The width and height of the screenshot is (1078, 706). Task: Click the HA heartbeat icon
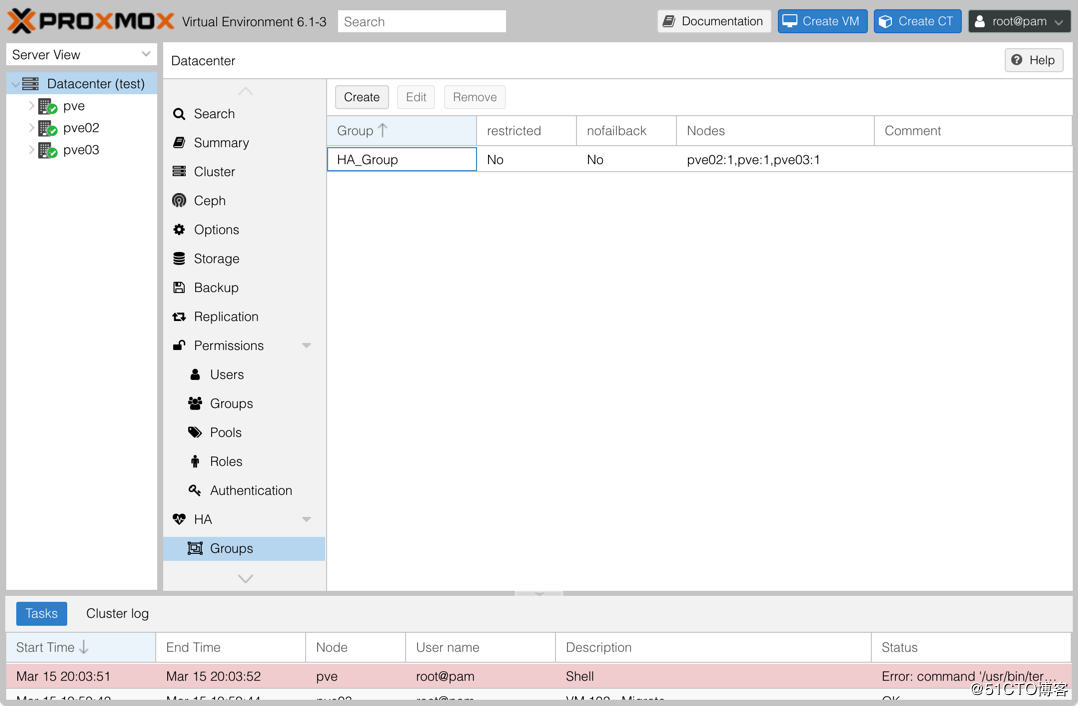tap(179, 520)
